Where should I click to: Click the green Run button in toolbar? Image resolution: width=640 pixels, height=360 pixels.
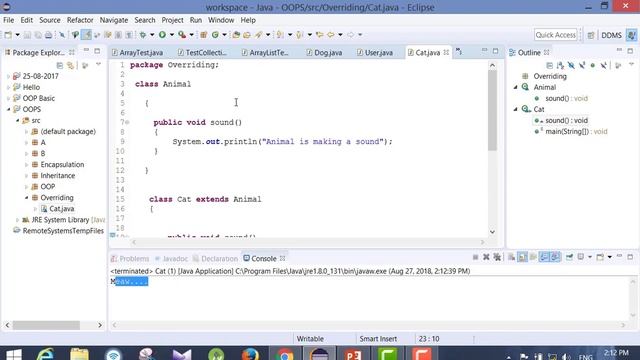[x=162, y=35]
